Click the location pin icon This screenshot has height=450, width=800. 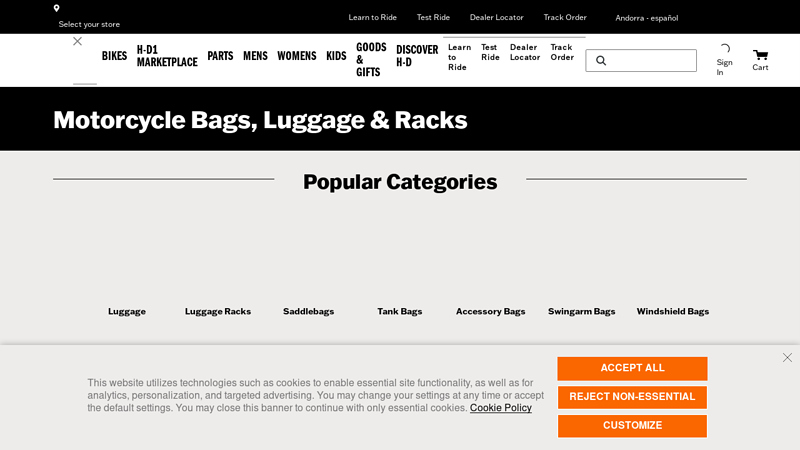pyautogui.click(x=56, y=8)
